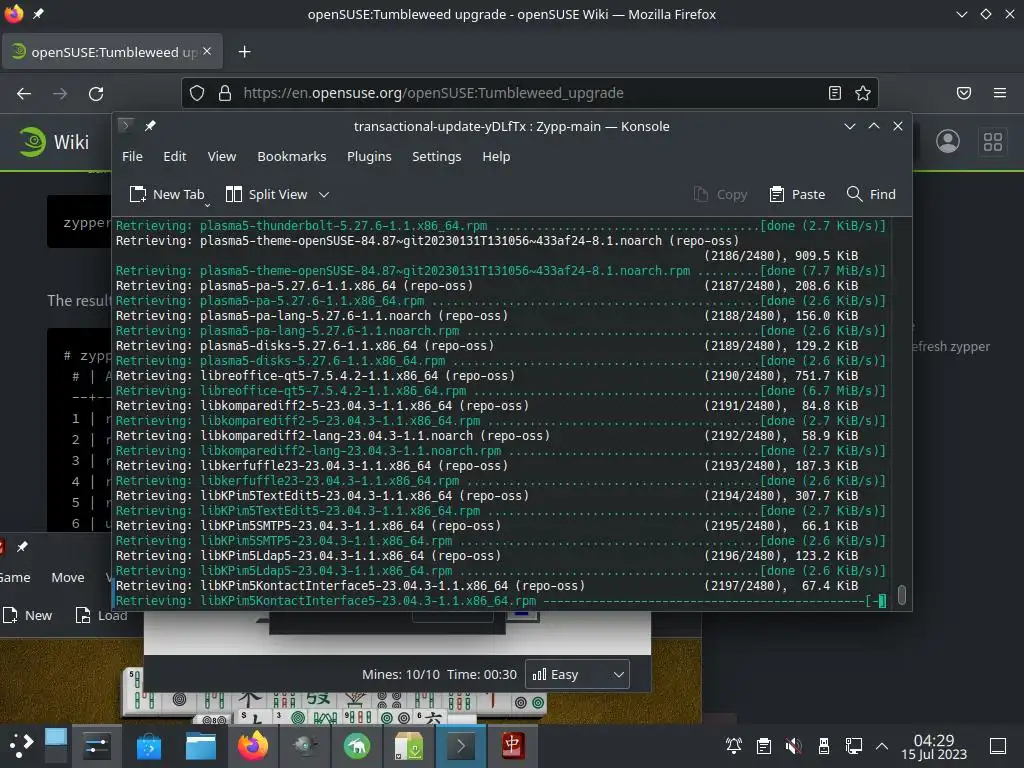The width and height of the screenshot is (1024, 768).
Task: Switch to Firefox in the taskbar
Action: pyautogui.click(x=253, y=746)
